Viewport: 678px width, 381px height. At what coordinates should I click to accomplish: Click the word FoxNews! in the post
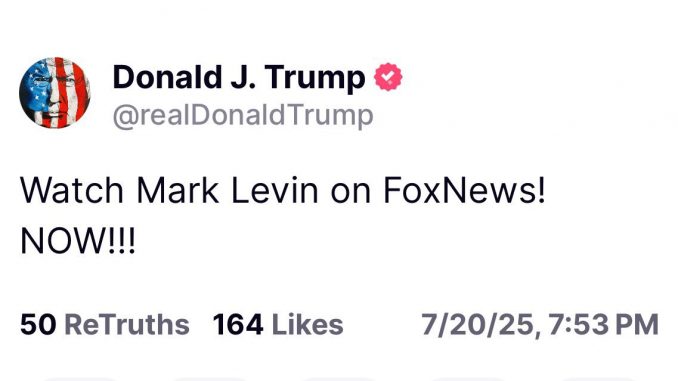464,191
